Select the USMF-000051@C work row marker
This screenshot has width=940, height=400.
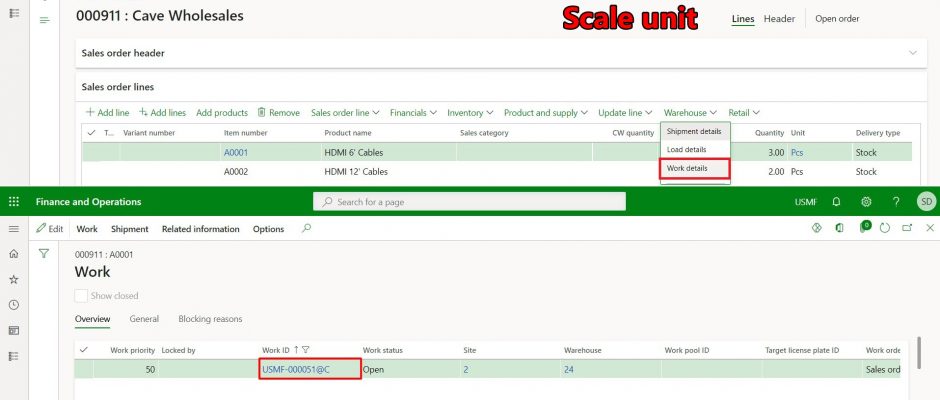84,369
